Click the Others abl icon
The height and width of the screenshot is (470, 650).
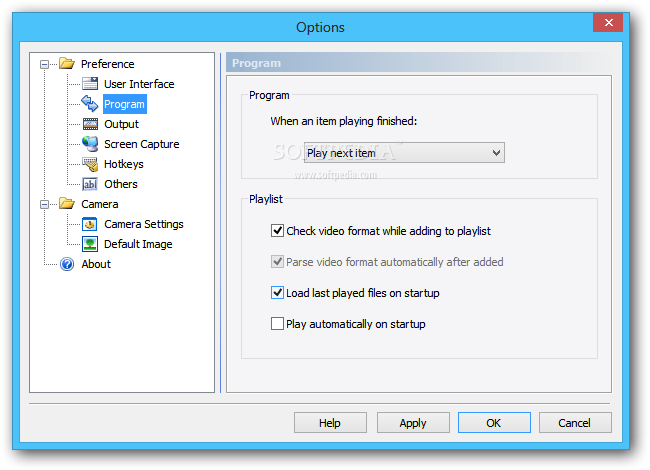point(90,184)
